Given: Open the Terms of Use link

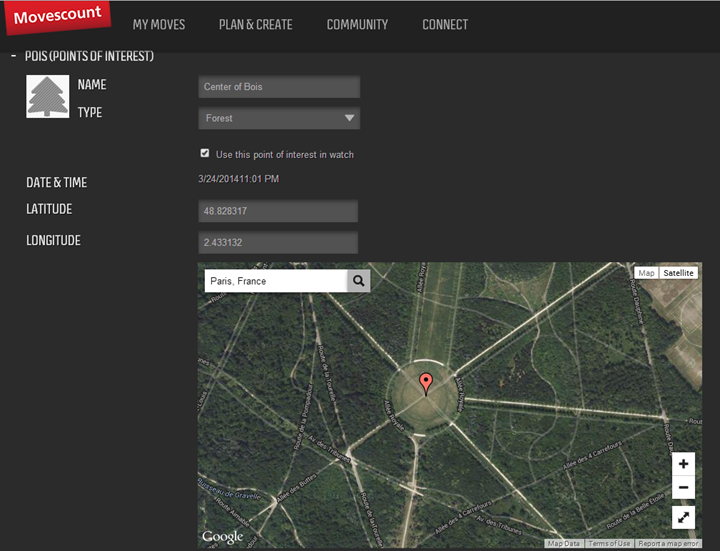Looking at the screenshot, I should 609,544.
